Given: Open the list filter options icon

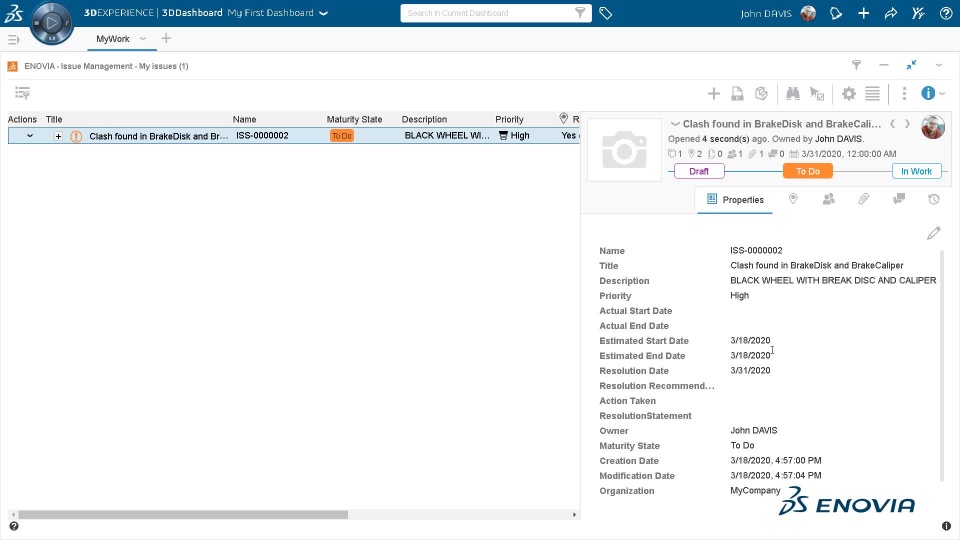Looking at the screenshot, I should coord(23,93).
